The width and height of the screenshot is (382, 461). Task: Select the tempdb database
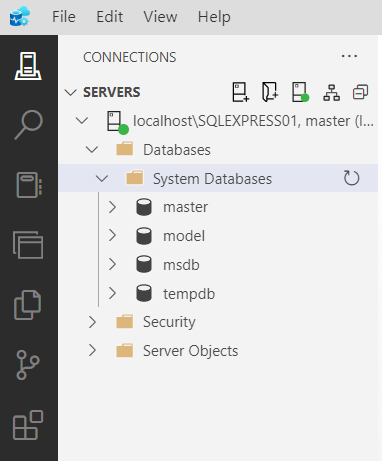click(x=189, y=294)
